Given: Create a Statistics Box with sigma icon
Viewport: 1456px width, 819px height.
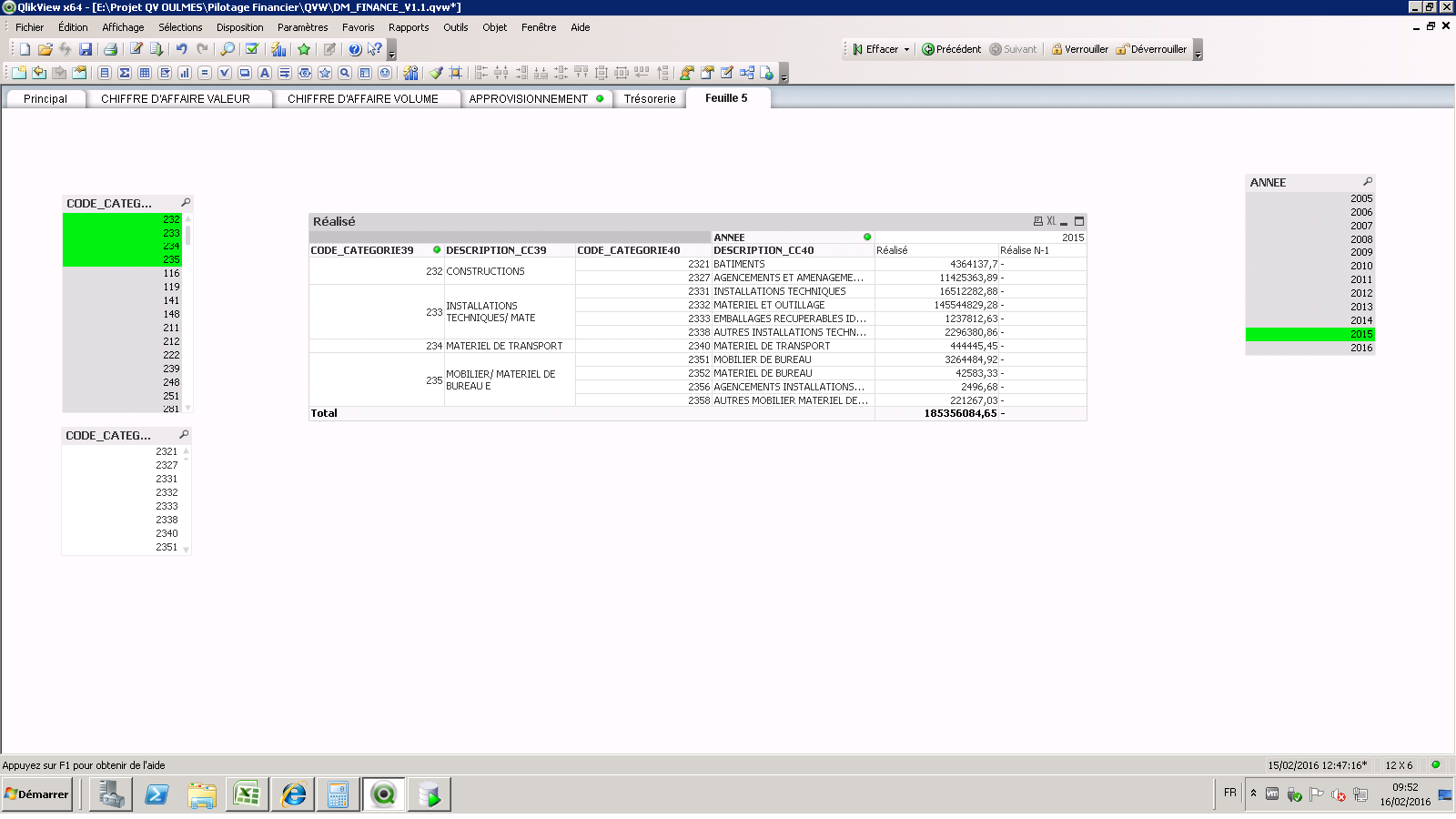Looking at the screenshot, I should [125, 73].
